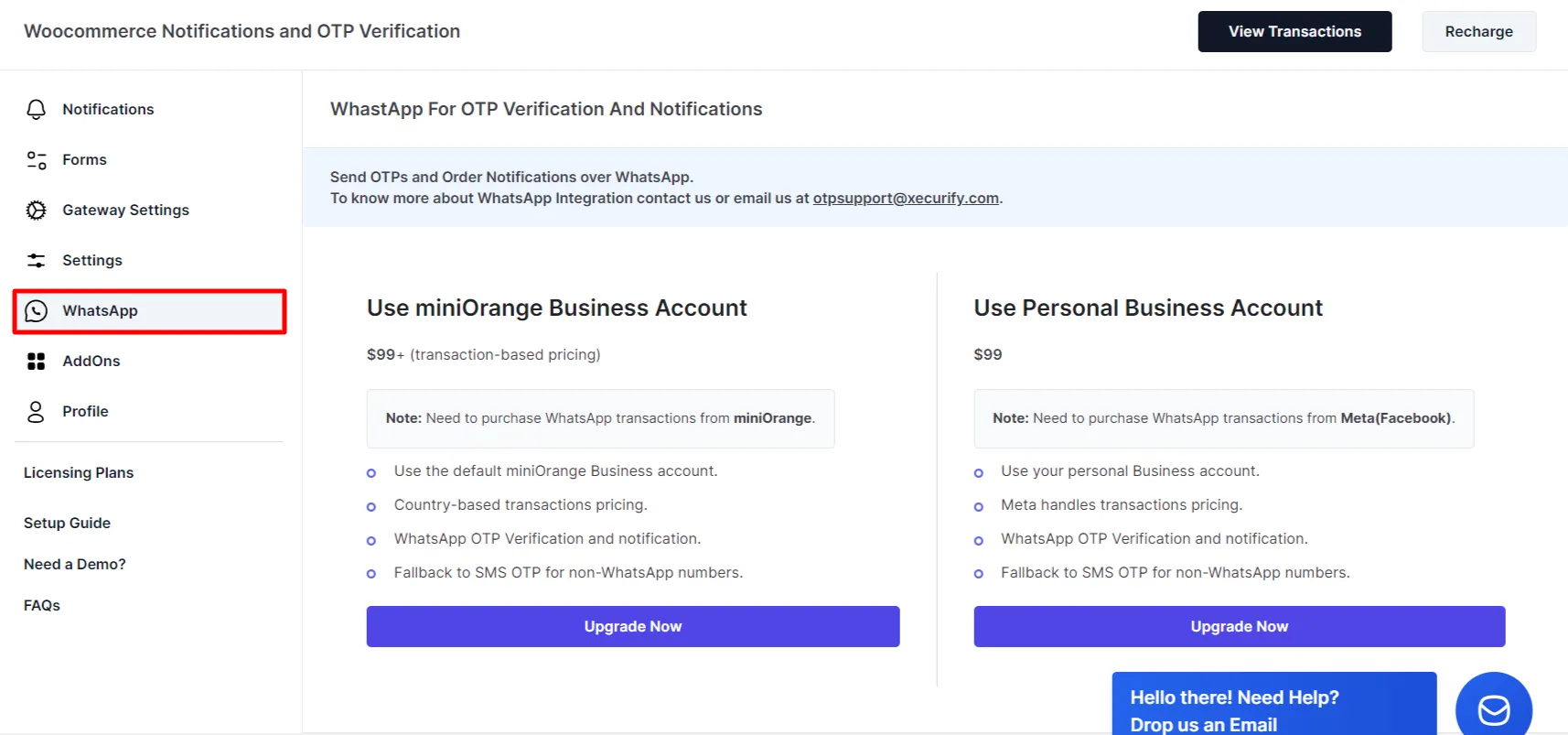Image resolution: width=1568 pixels, height=735 pixels.
Task: Click 'WhastApp For OTP Verification And Notifications' title
Action: pos(546,109)
